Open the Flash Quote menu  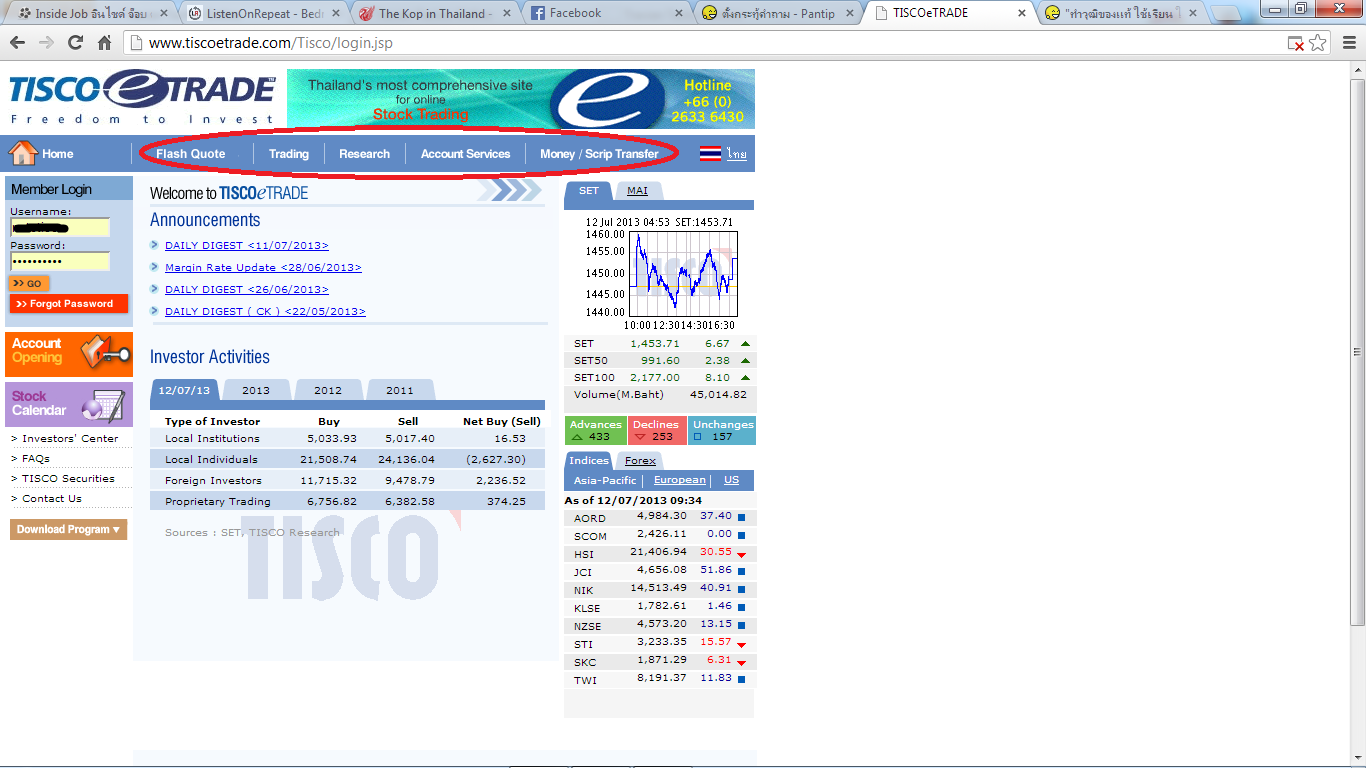pyautogui.click(x=191, y=154)
